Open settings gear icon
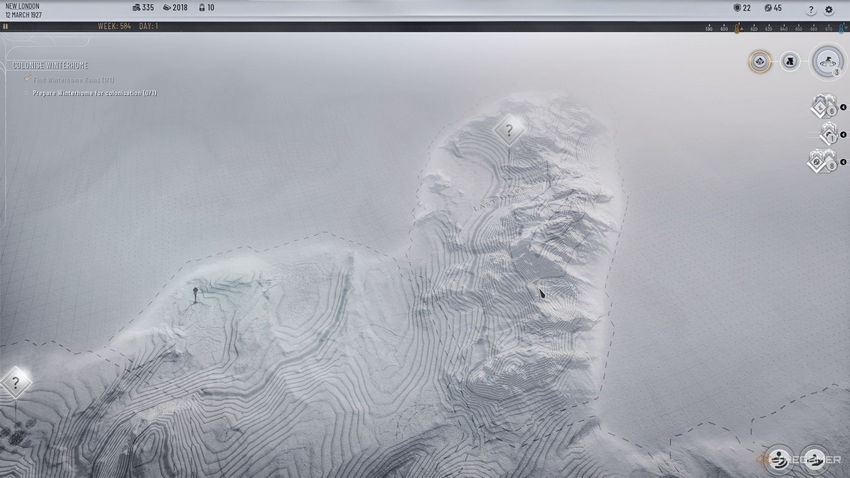 (829, 10)
